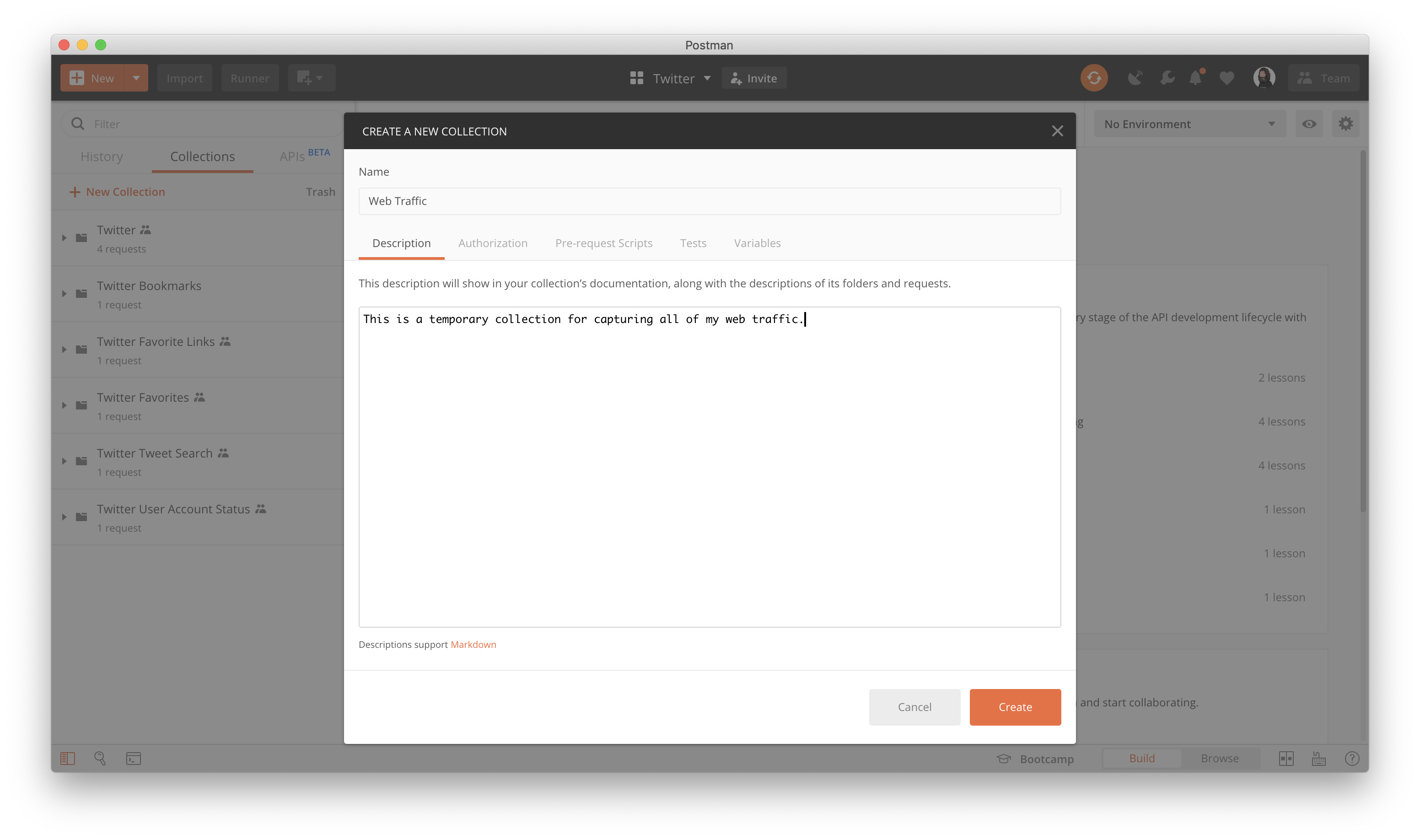The image size is (1420, 840).
Task: Expand the Twitter Favorites collection
Action: (64, 405)
